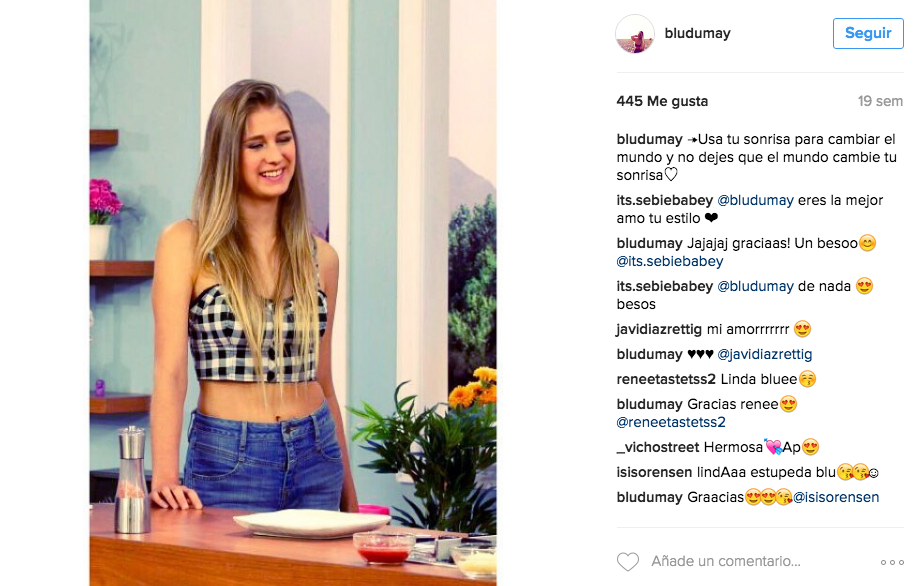Click the heart like icon

tap(628, 561)
